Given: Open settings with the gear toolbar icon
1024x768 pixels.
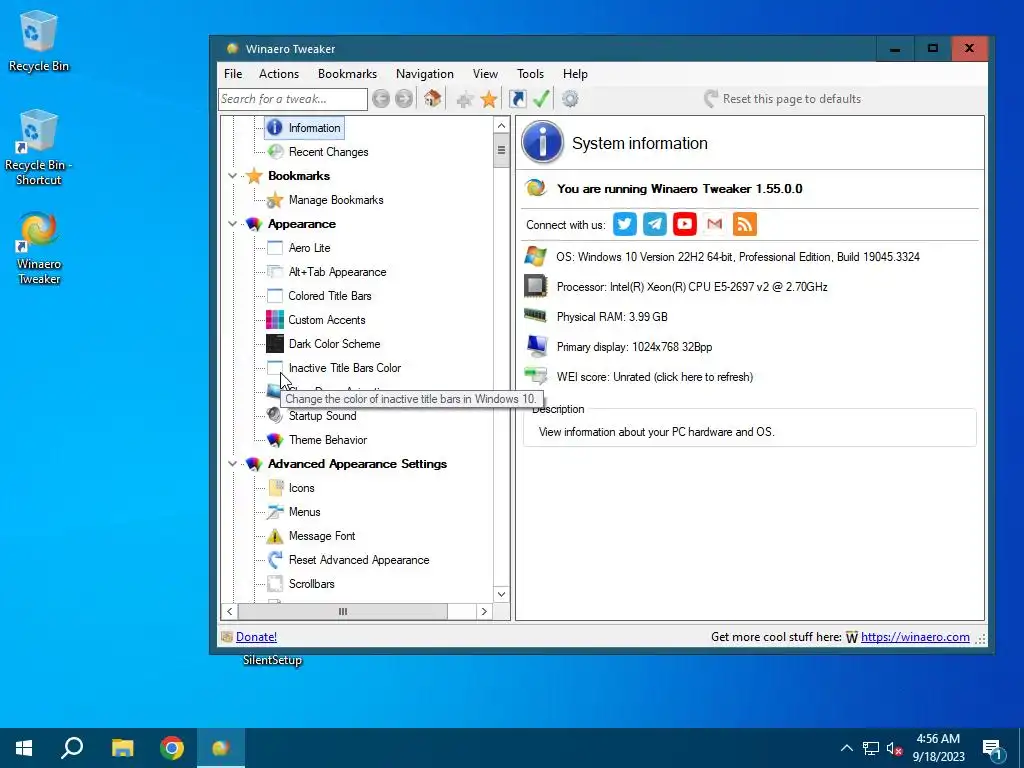Looking at the screenshot, I should pyautogui.click(x=570, y=99).
